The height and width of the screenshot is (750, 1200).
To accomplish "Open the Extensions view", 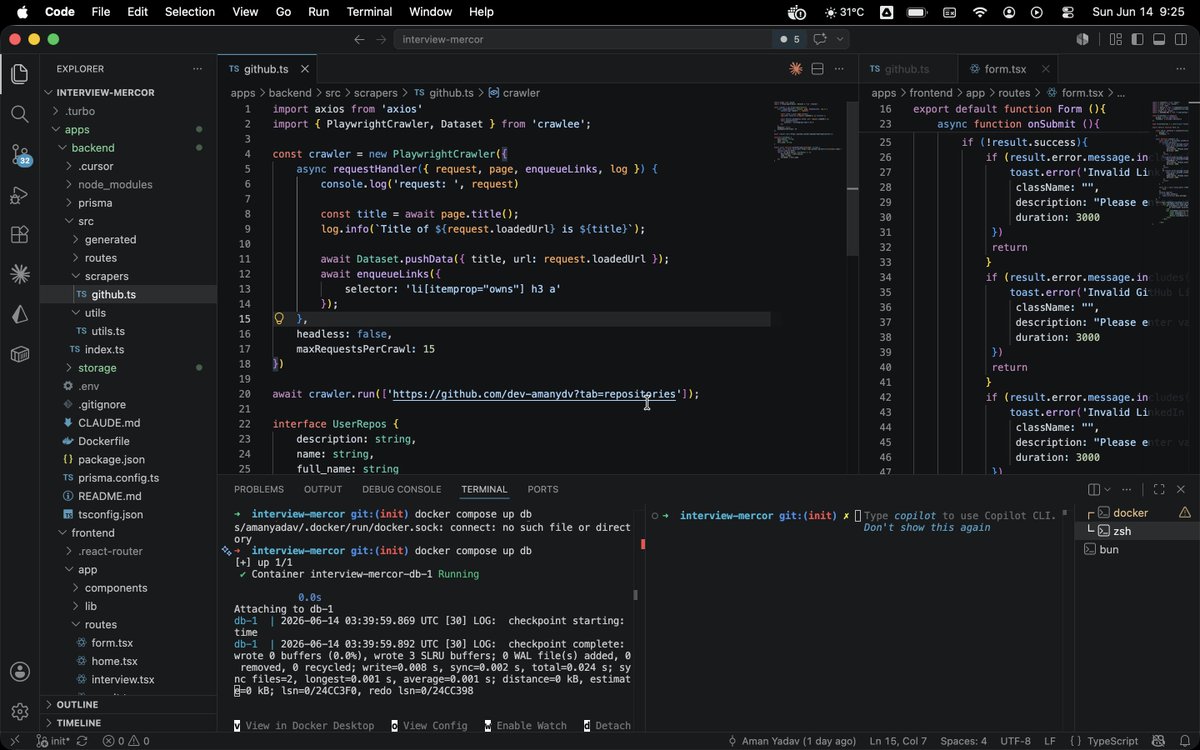I will click(x=19, y=235).
